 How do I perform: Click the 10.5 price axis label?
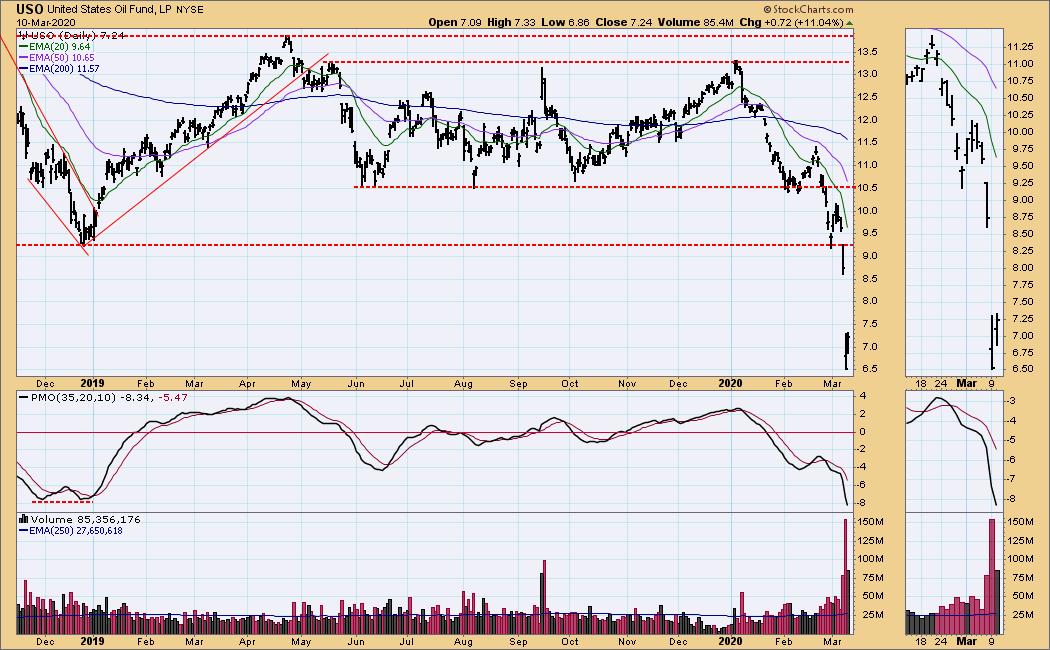pyautogui.click(x=867, y=188)
